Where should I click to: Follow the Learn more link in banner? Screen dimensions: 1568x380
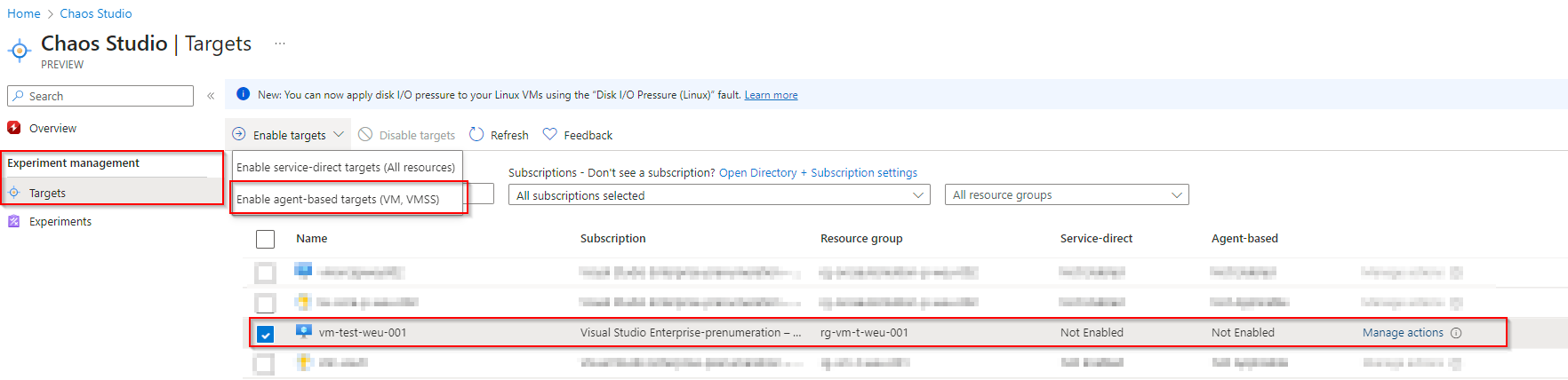pos(771,95)
